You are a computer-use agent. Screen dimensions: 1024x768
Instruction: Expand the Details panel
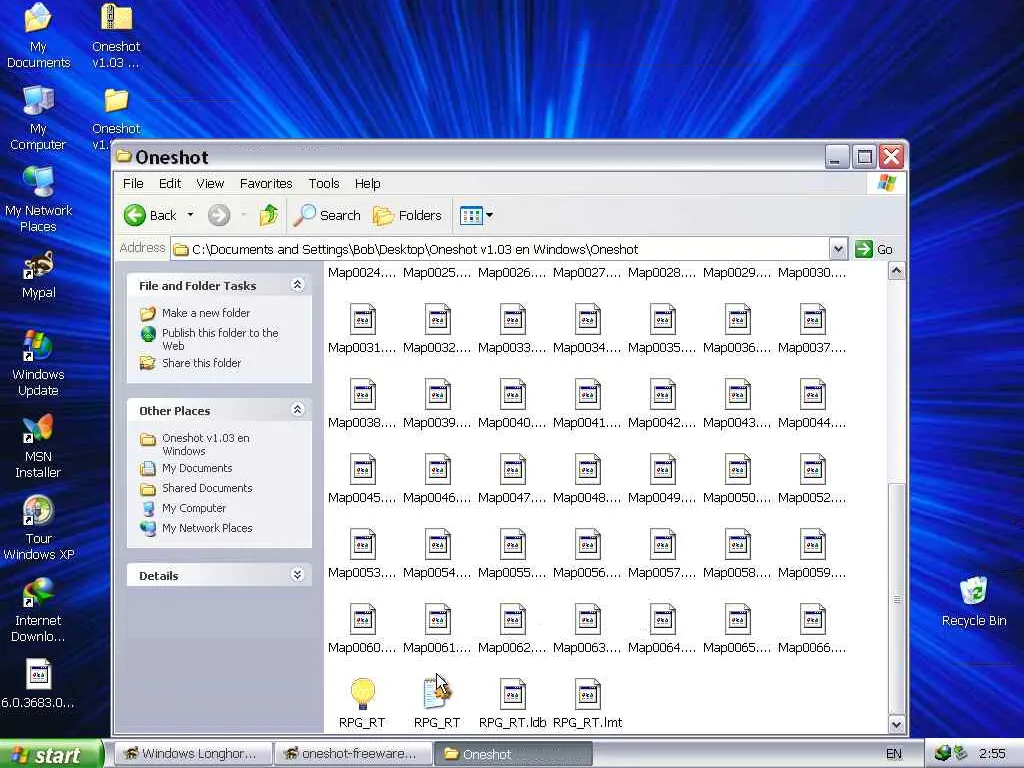click(x=297, y=575)
